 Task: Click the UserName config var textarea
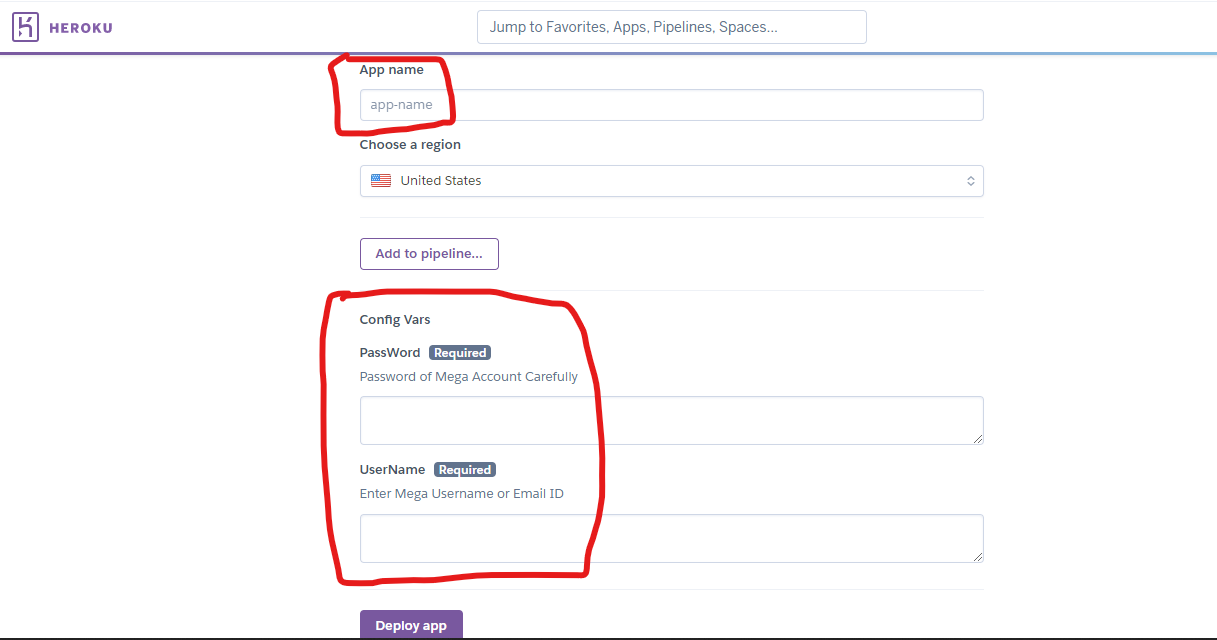point(671,538)
